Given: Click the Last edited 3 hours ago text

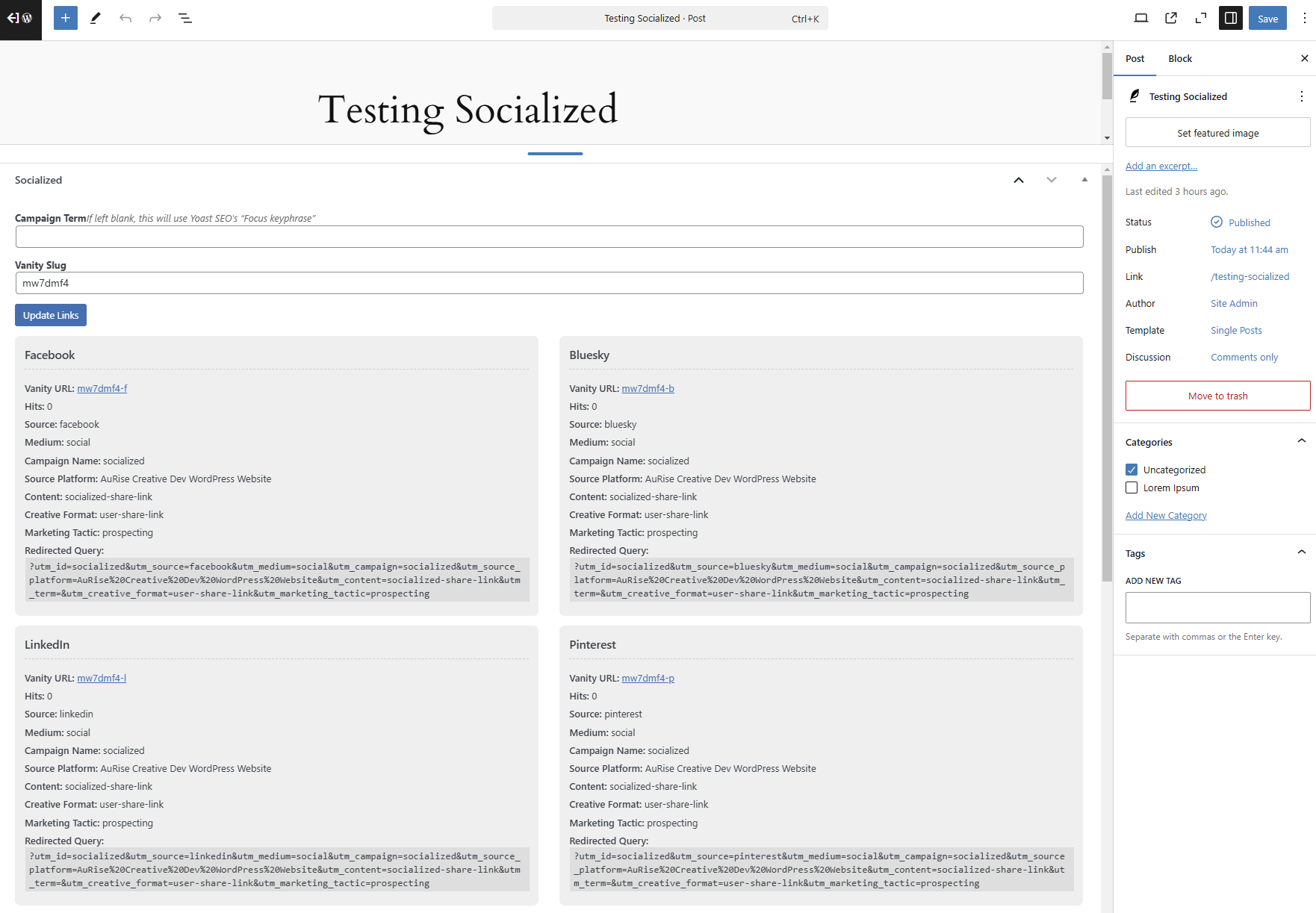Looking at the screenshot, I should tap(1176, 191).
